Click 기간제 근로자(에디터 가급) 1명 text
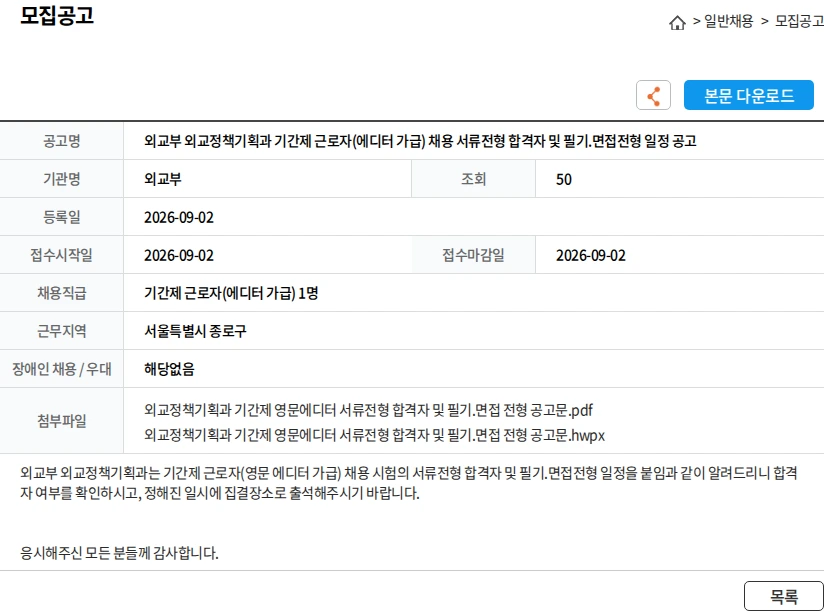 point(231,293)
